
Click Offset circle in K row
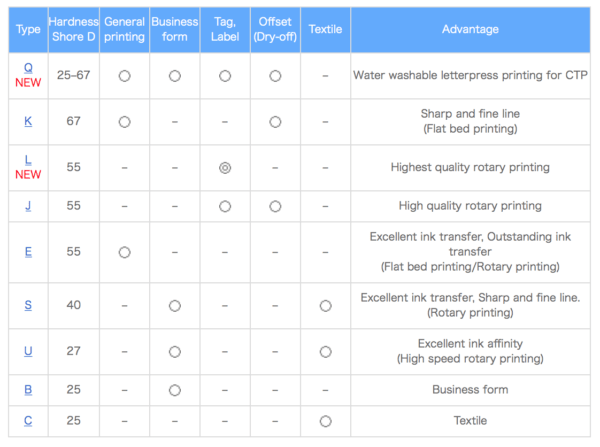275,122
